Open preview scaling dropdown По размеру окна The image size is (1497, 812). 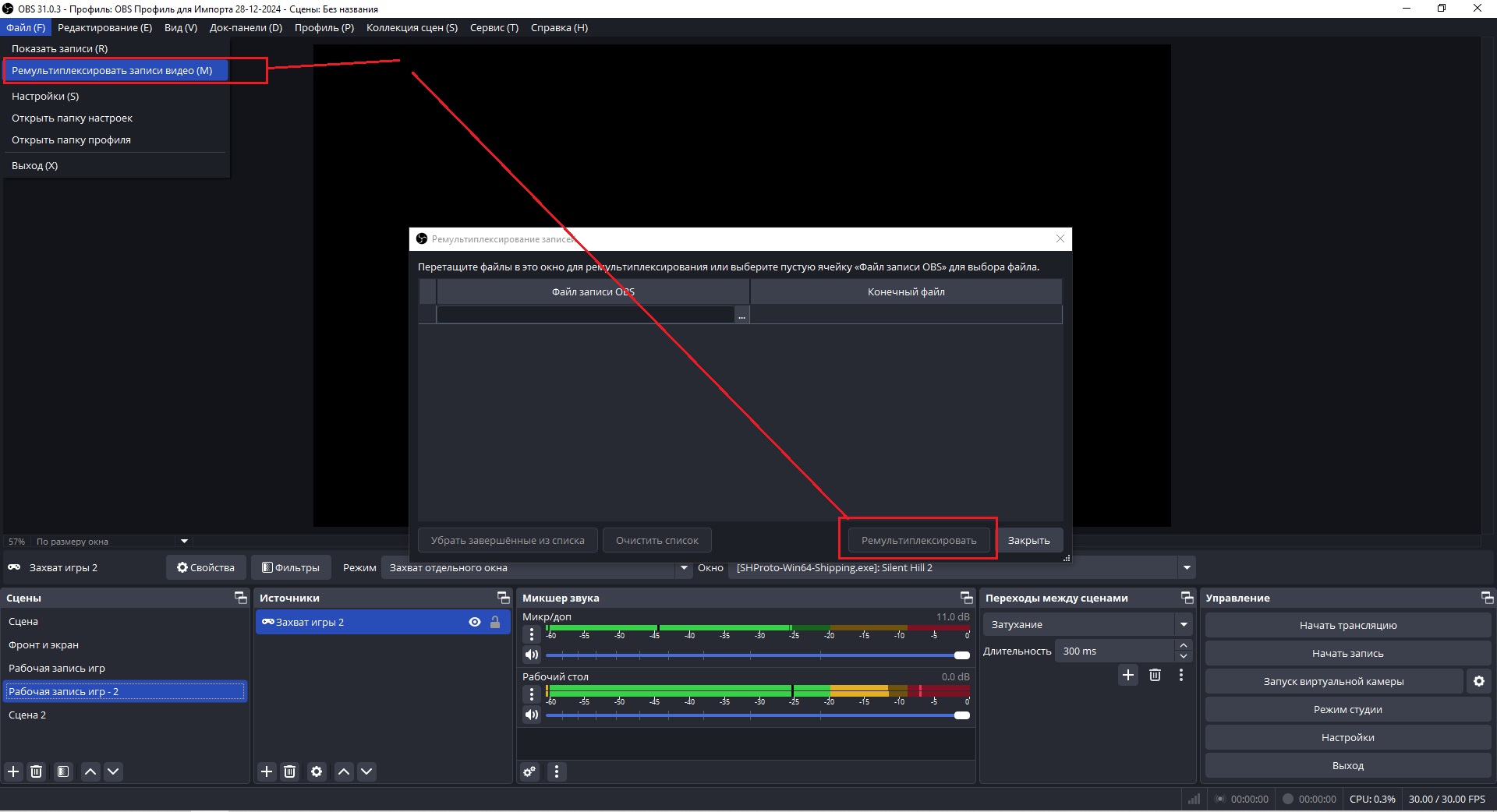(111, 542)
